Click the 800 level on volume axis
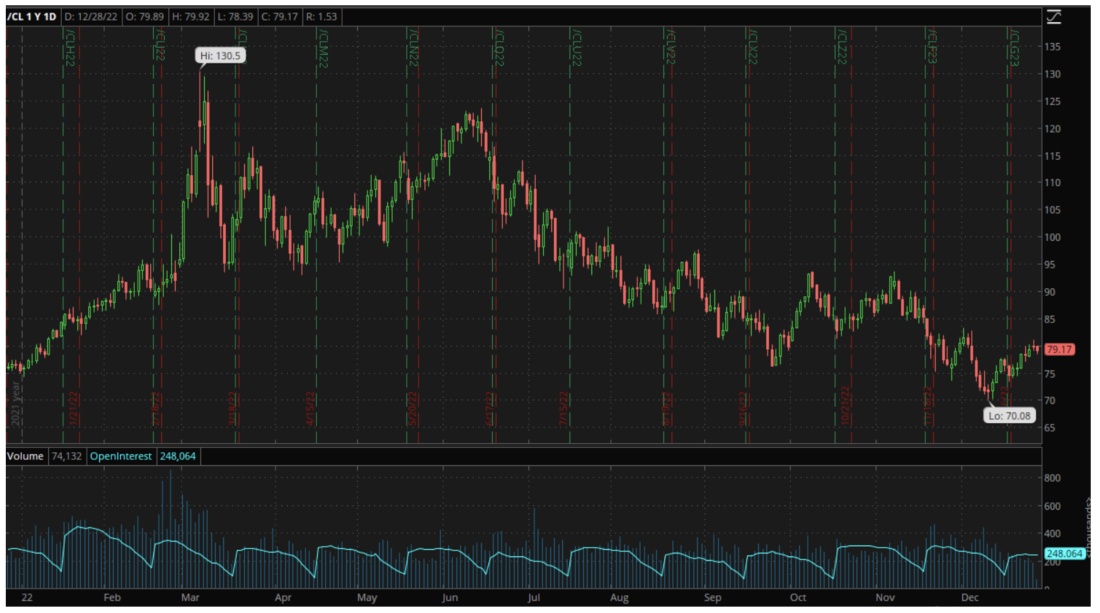1100x613 pixels. pos(1054,479)
